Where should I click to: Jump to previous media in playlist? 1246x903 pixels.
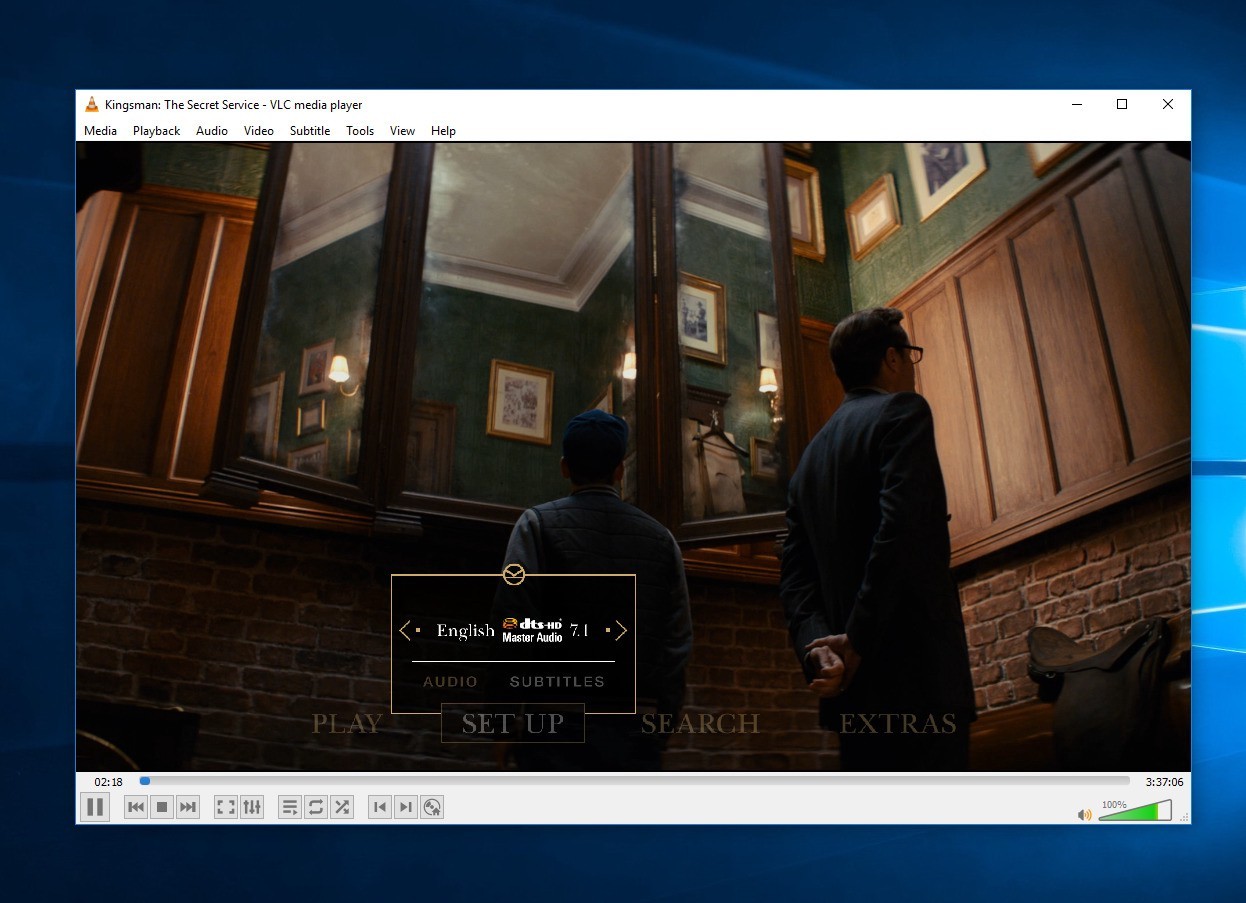[136, 807]
